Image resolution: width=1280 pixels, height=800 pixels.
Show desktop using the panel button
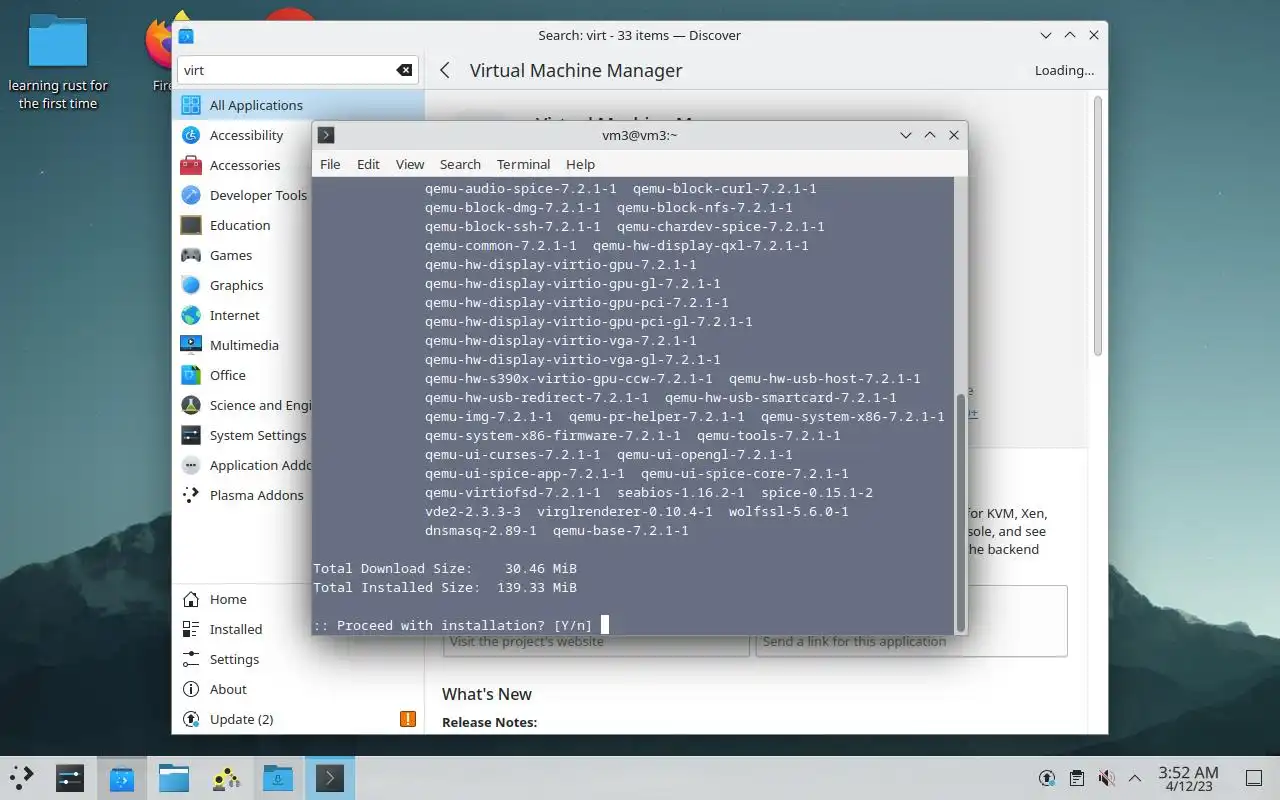pyautogui.click(x=1253, y=777)
